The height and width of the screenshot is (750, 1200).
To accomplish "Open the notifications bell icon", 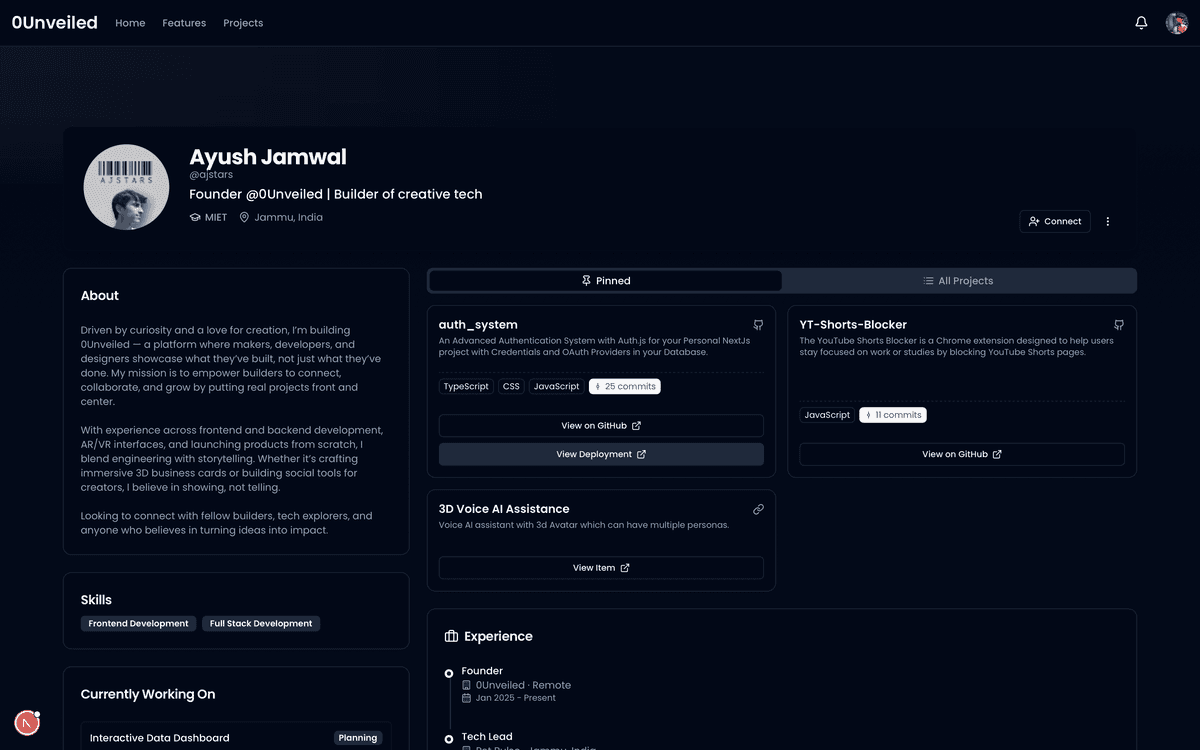I will 1141,23.
